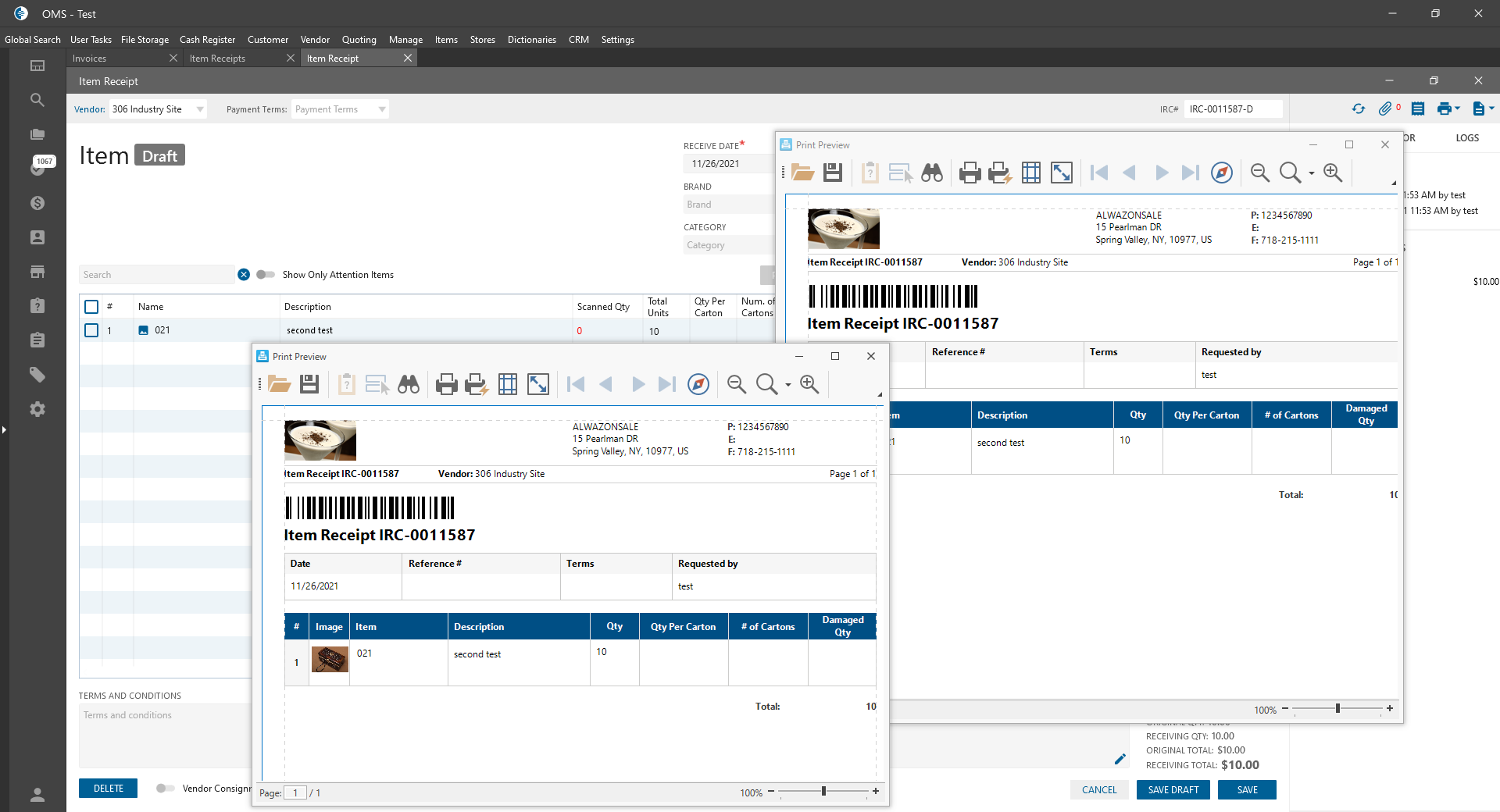1500x812 pixels.
Task: Adjust the zoom slider in front Print Preview
Action: (x=823, y=792)
